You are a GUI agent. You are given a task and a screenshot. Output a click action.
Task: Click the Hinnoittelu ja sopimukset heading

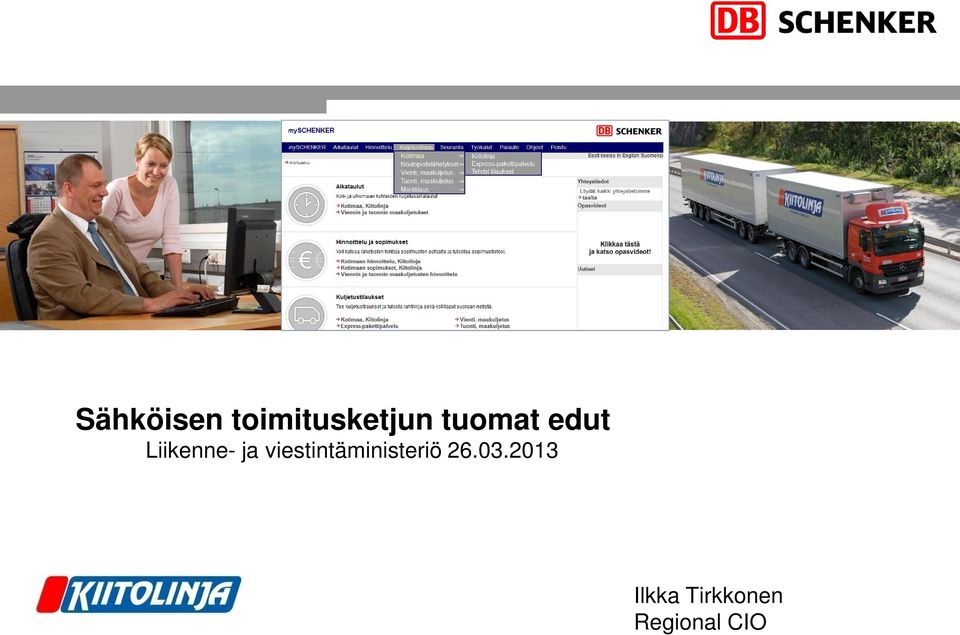[372, 242]
